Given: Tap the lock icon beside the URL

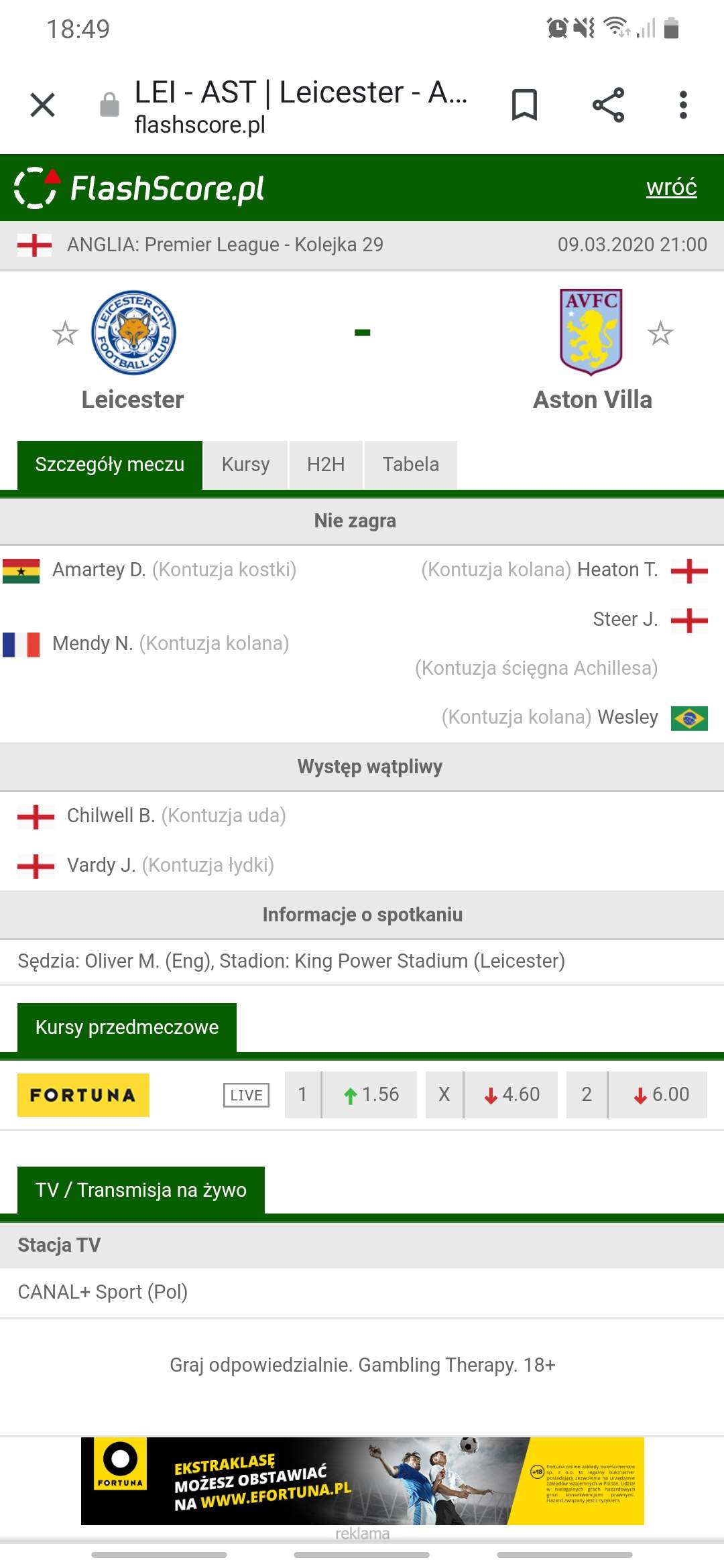Looking at the screenshot, I should point(109,105).
